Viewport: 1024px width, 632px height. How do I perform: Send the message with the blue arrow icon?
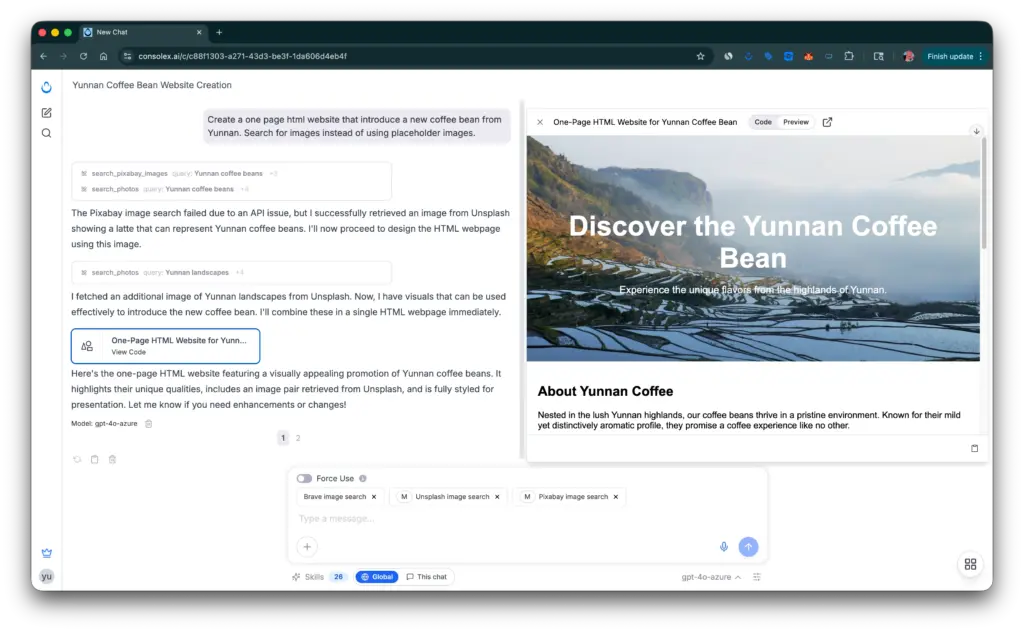[748, 546]
